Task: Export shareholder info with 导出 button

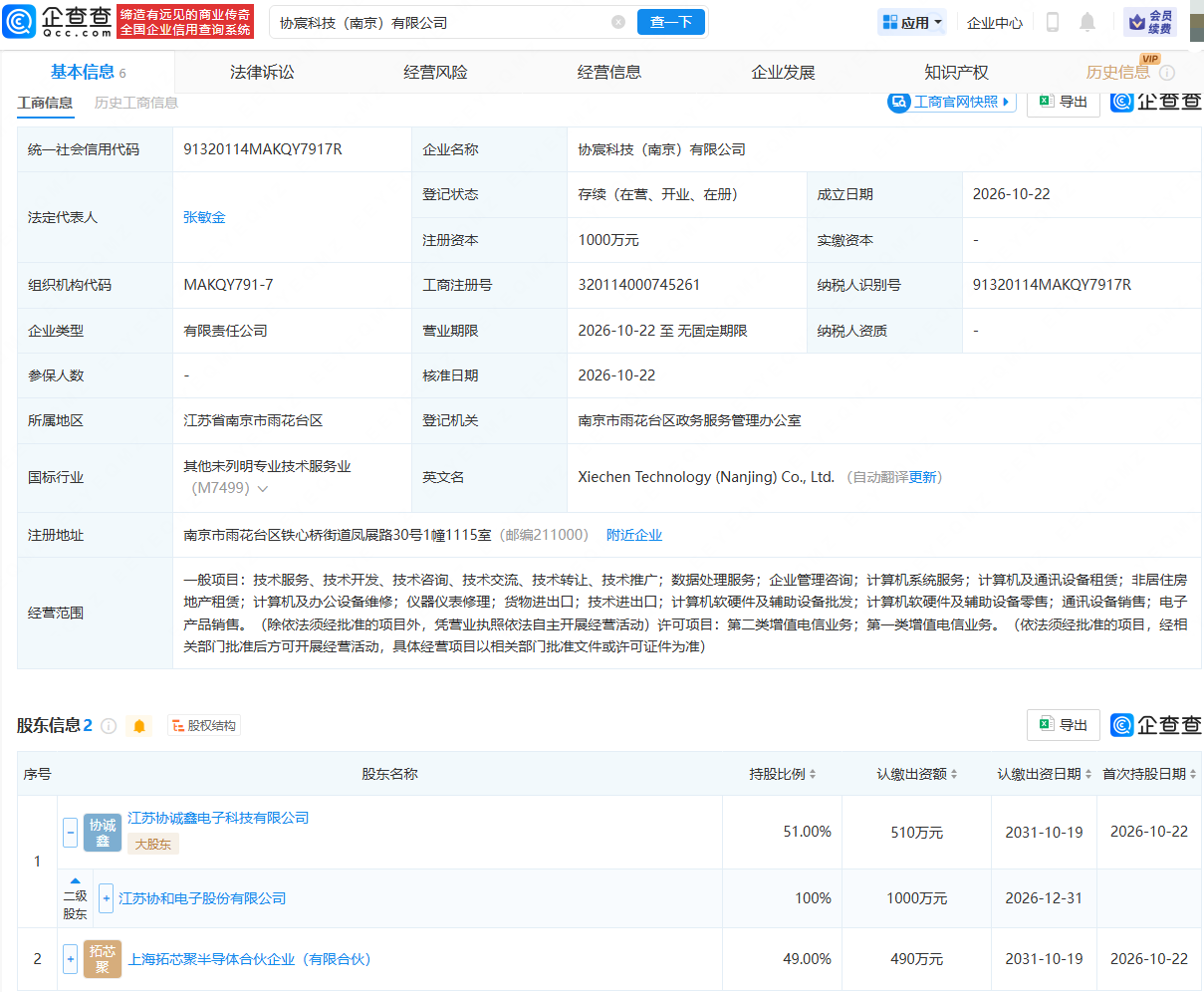Action: click(1064, 725)
